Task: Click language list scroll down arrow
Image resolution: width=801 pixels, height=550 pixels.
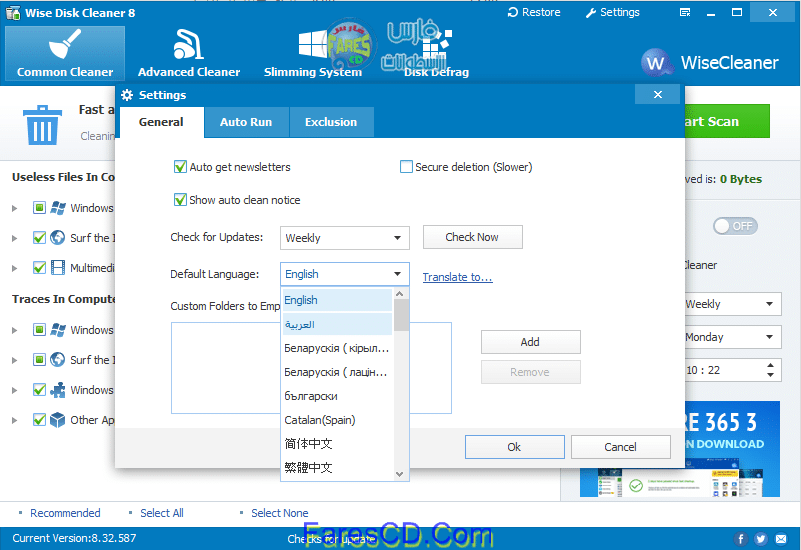Action: pyautogui.click(x=400, y=473)
